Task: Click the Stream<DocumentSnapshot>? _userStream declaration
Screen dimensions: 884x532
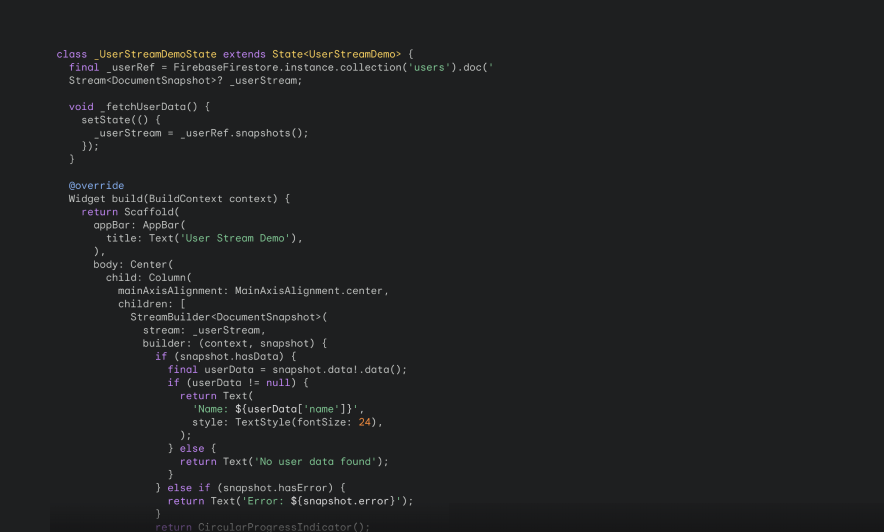Action: pos(185,81)
